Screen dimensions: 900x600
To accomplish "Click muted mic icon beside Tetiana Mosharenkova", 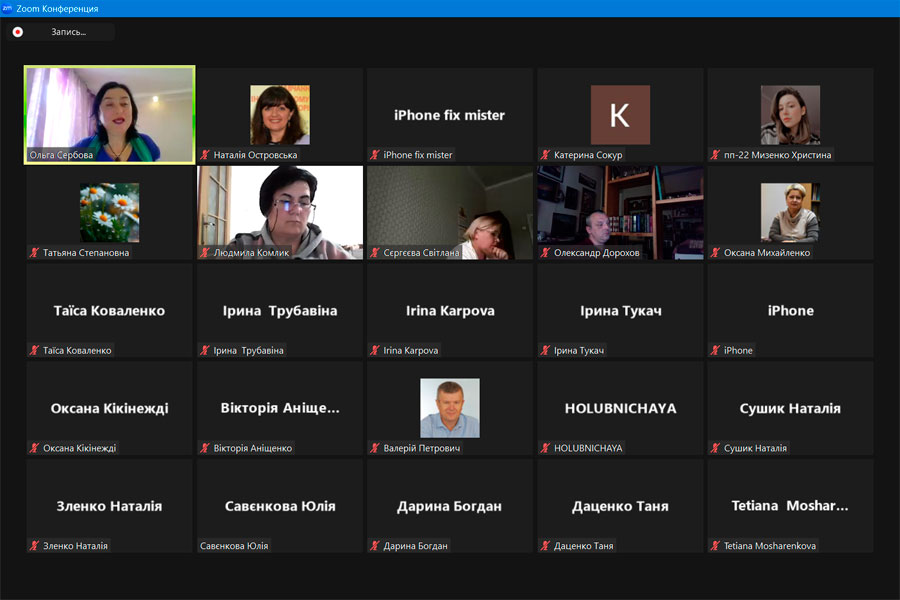I will 716,546.
